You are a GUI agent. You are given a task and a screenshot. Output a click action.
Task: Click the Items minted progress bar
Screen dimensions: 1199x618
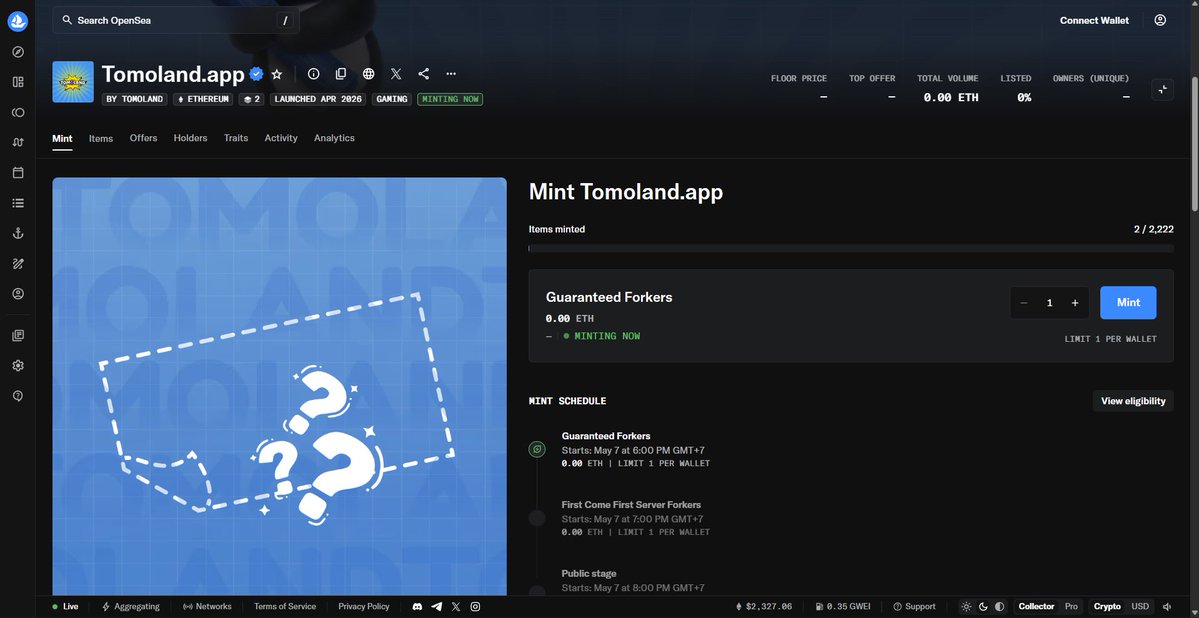coord(851,249)
